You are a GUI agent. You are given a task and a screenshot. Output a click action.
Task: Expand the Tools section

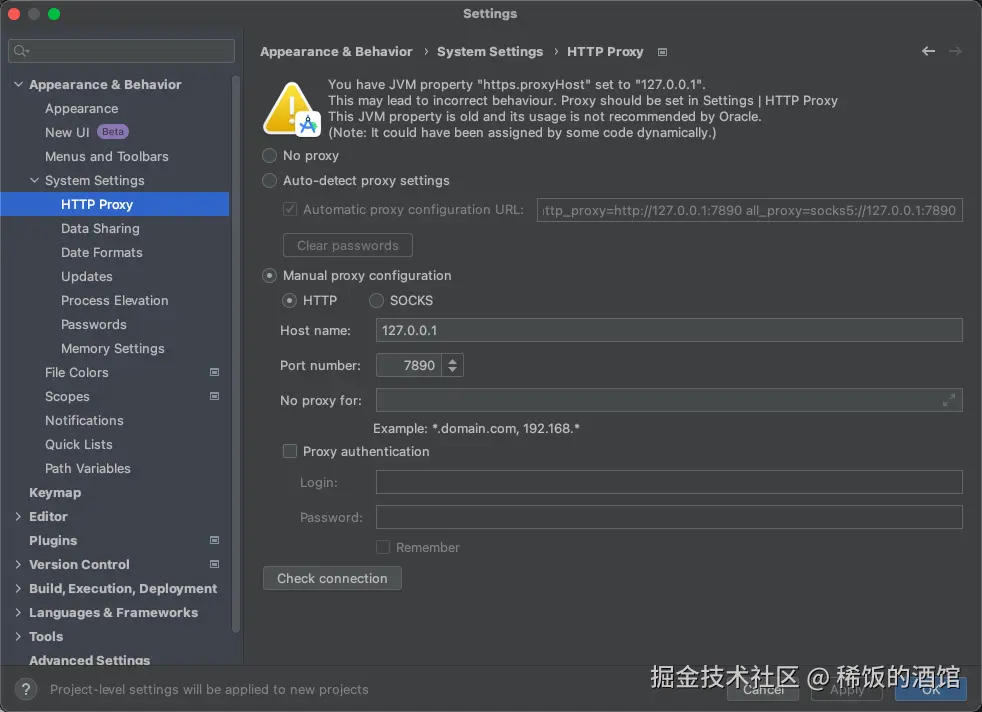18,636
